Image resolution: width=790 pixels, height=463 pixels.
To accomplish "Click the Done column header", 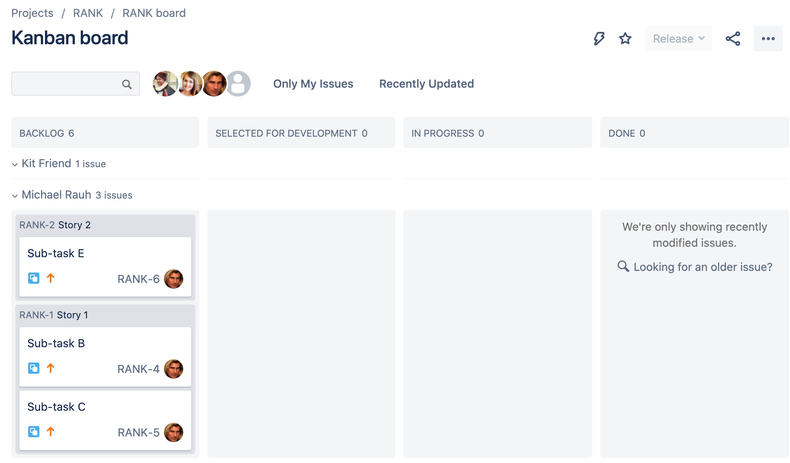I will coord(694,133).
